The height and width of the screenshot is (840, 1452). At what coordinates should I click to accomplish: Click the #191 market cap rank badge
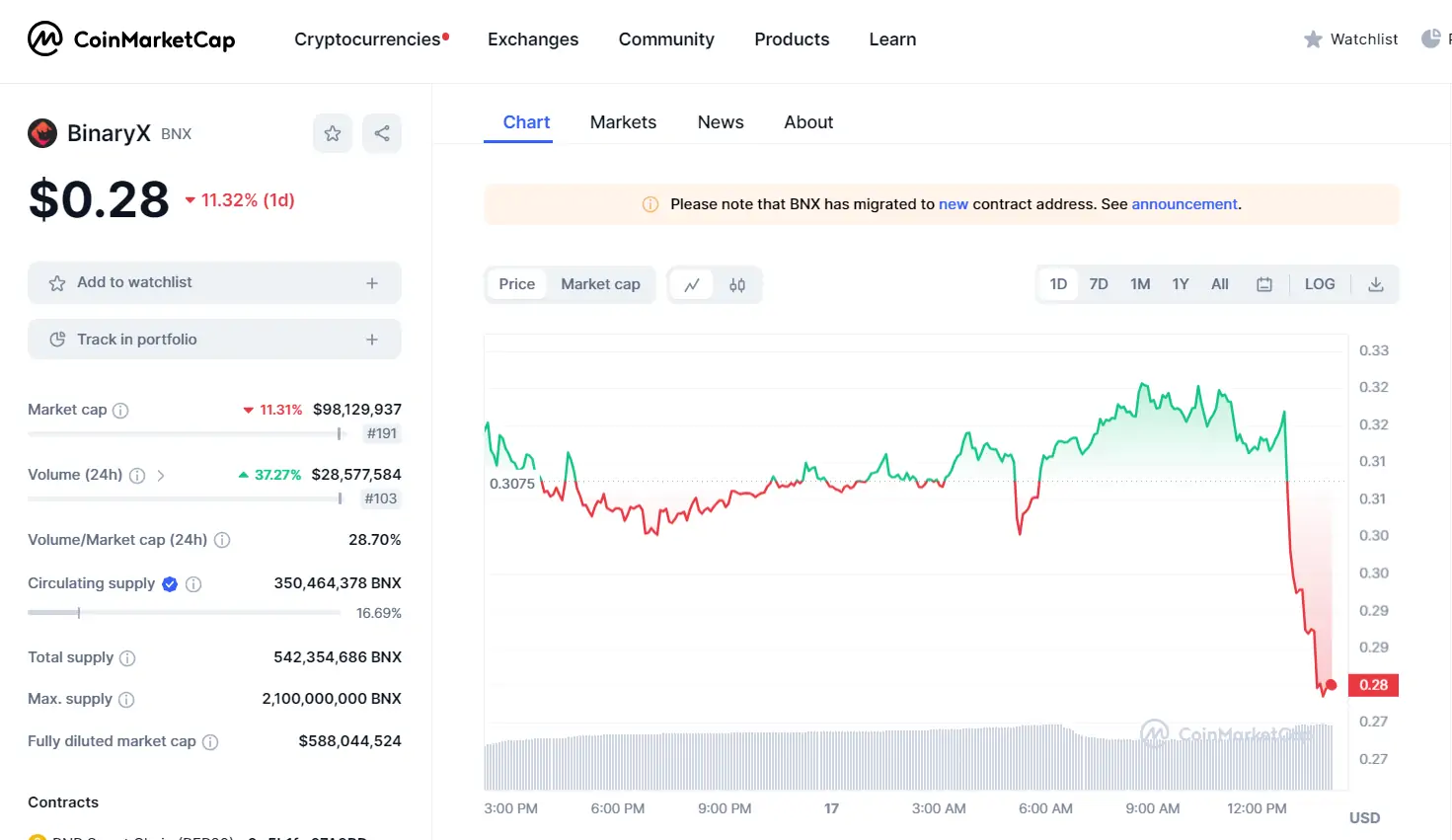(x=382, y=433)
